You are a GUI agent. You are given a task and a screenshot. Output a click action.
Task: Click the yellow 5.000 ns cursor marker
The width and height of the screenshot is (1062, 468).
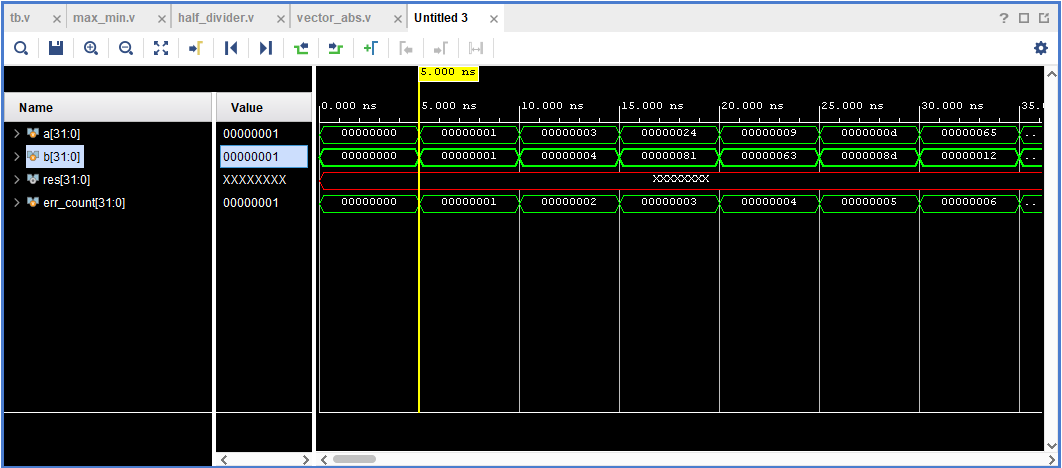point(448,73)
